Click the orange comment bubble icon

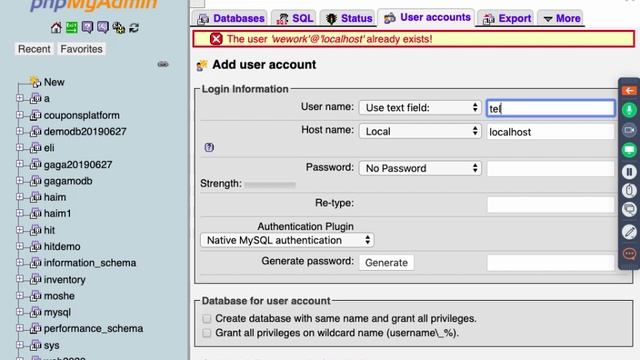(629, 254)
